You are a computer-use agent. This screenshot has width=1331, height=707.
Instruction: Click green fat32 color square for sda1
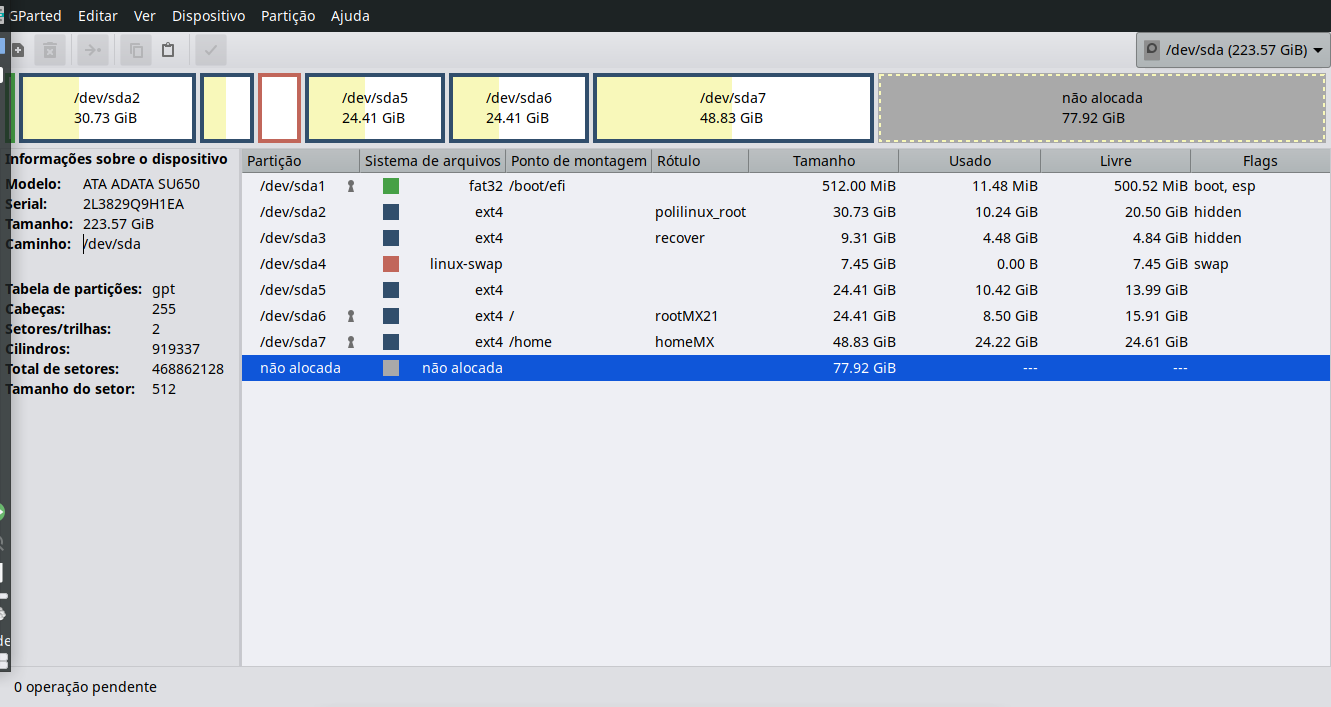tap(391, 186)
